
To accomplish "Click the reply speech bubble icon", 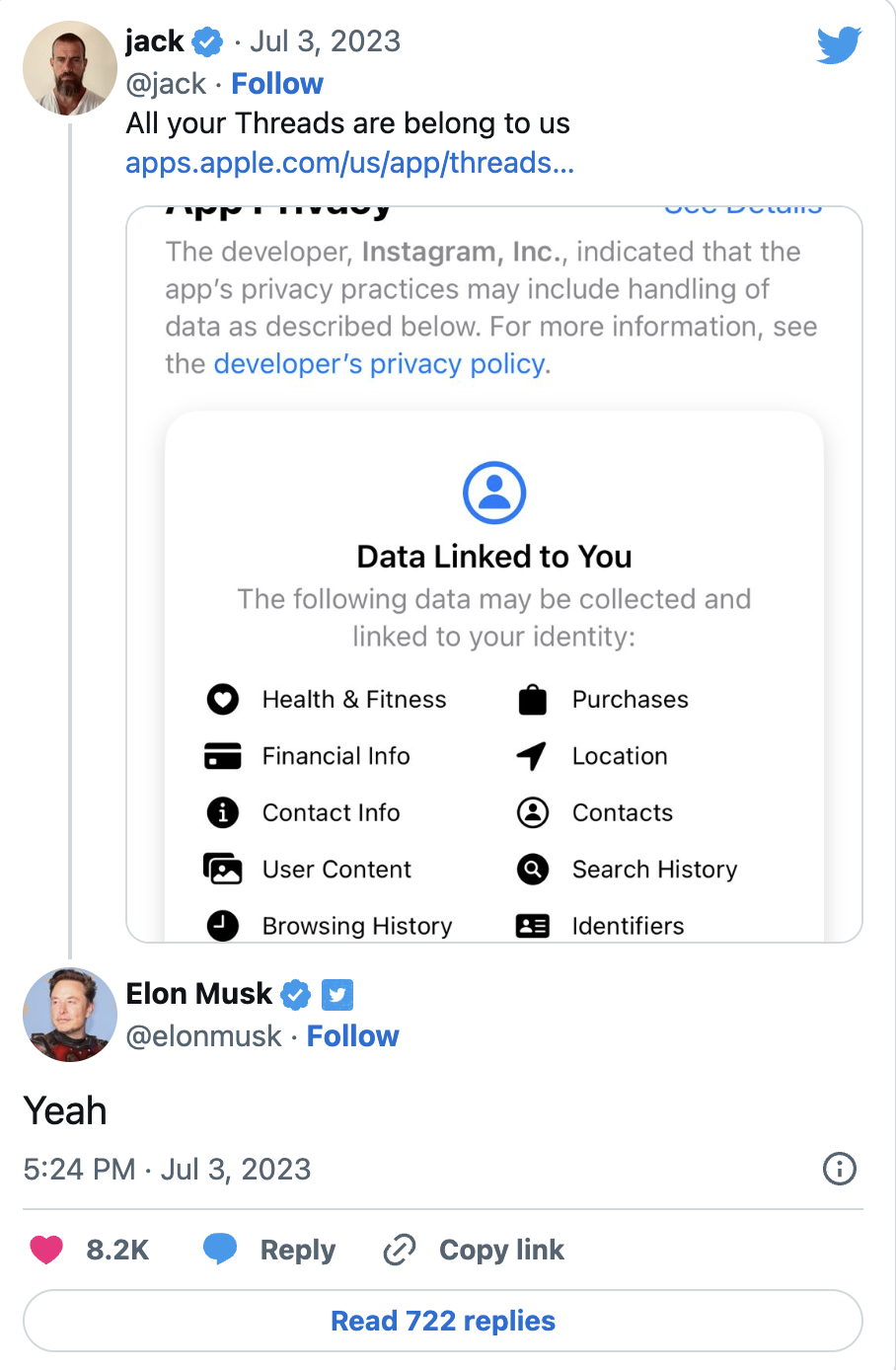I will point(220,1249).
